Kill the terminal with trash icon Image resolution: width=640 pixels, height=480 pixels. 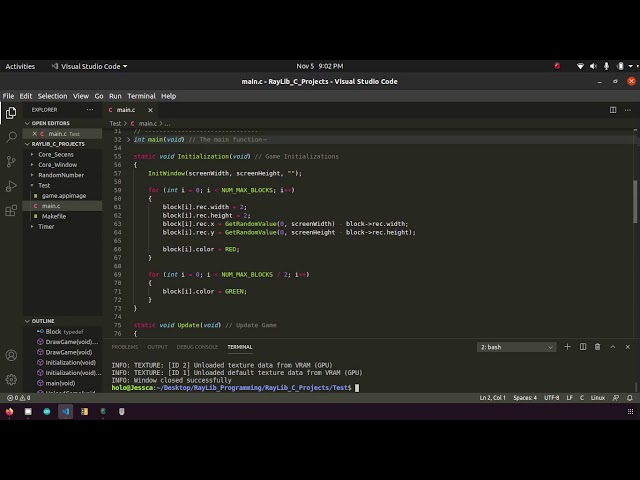(598, 347)
